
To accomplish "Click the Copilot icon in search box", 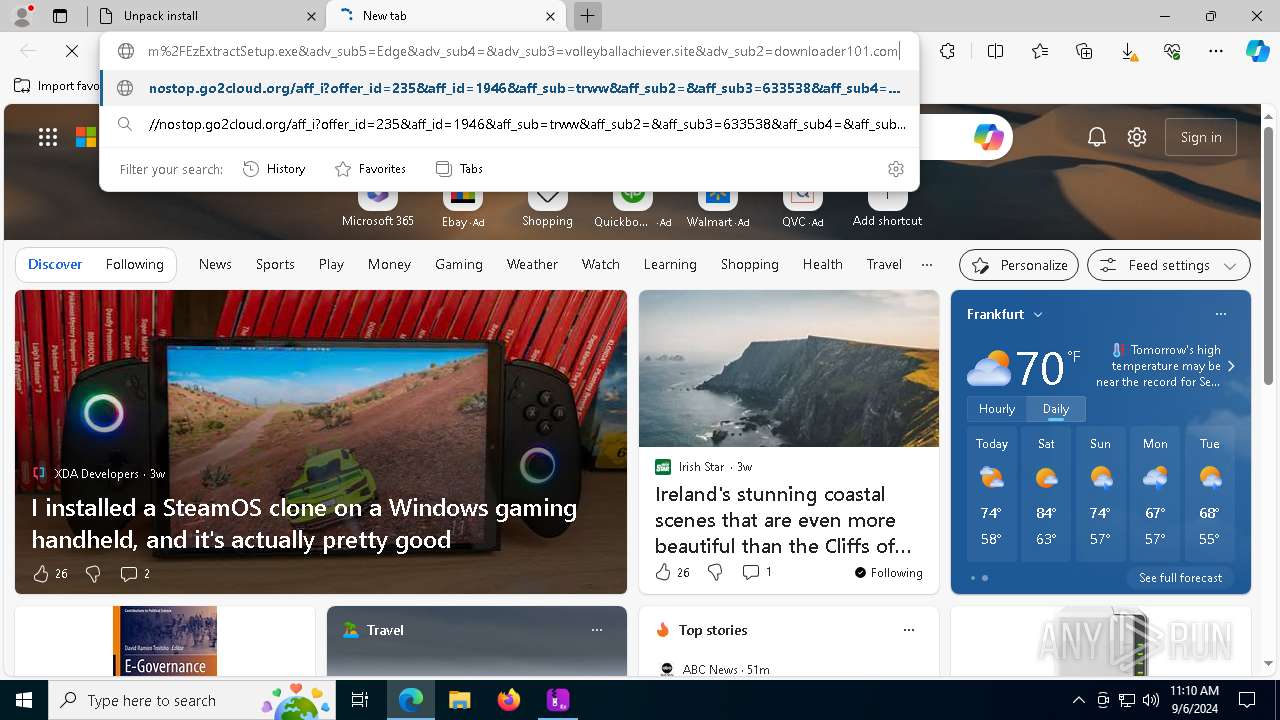I will pos(989,137).
